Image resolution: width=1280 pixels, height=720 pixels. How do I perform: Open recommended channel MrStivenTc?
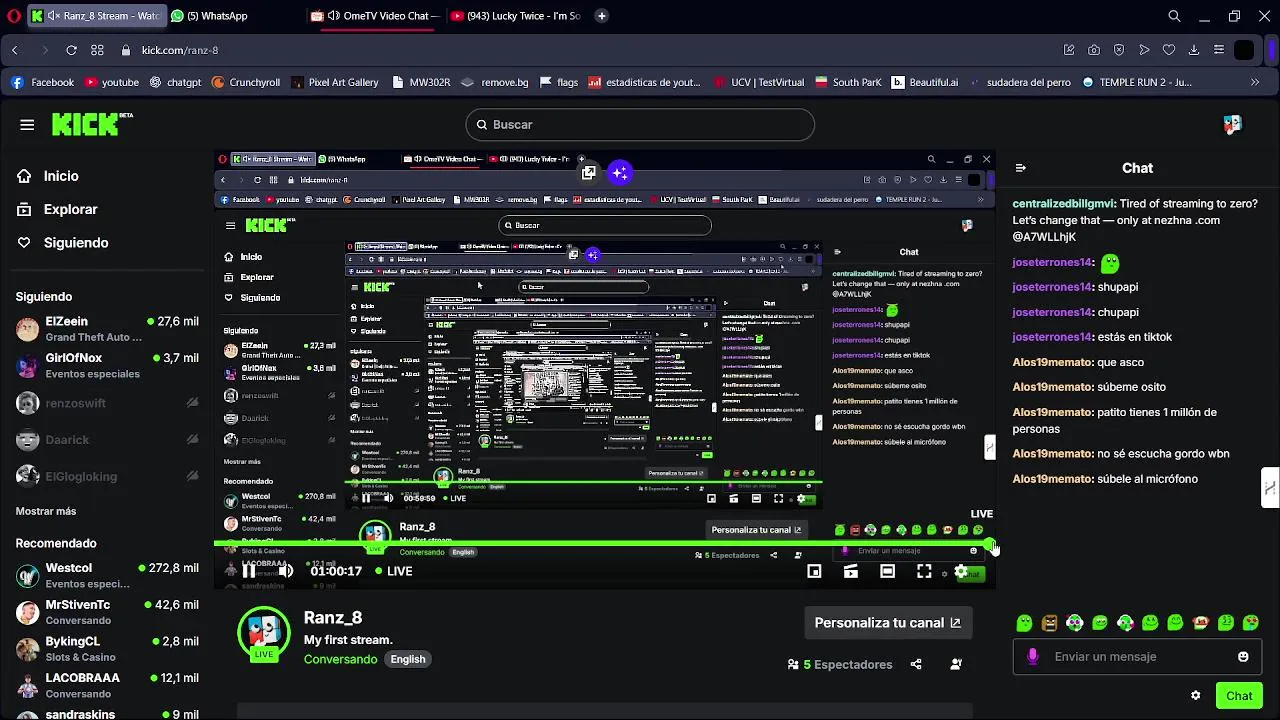[107, 612]
